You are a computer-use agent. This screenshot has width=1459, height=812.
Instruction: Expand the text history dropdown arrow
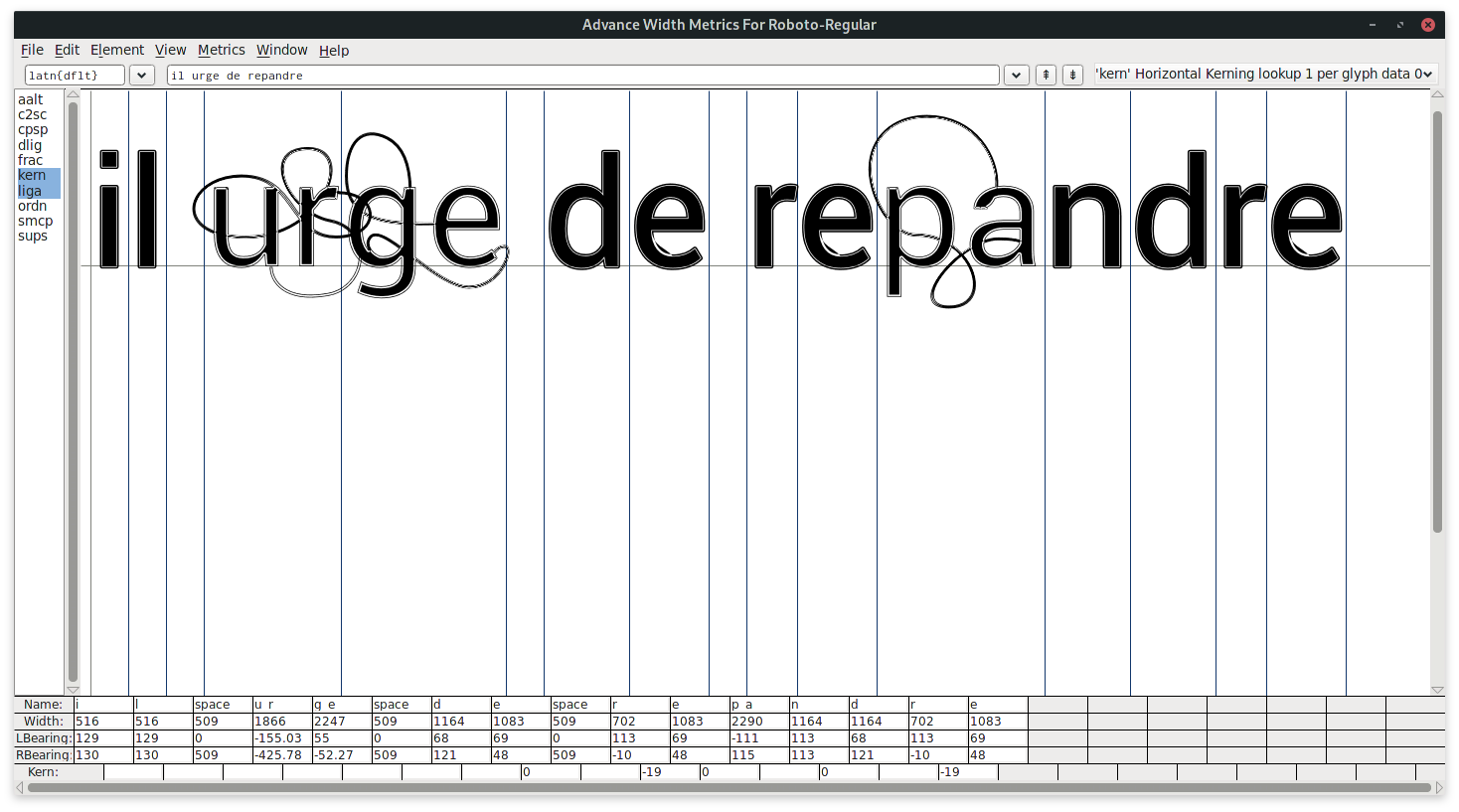point(1016,75)
